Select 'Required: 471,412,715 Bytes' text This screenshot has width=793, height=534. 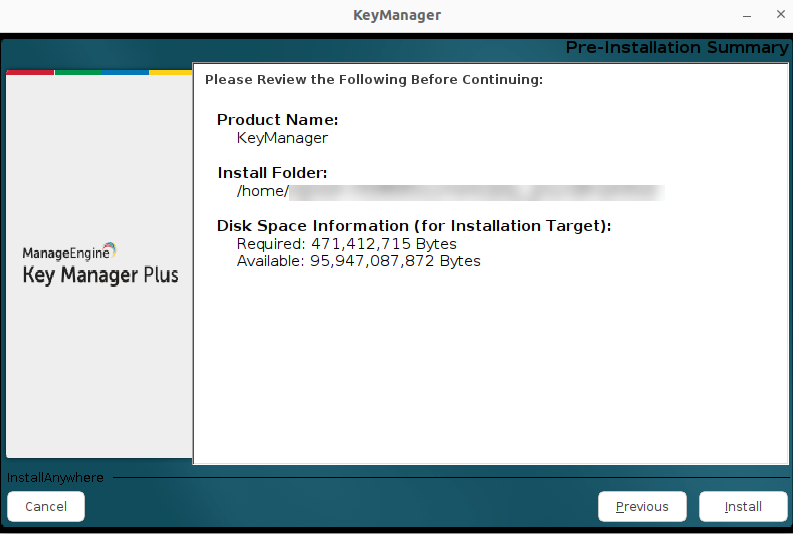[x=346, y=244]
